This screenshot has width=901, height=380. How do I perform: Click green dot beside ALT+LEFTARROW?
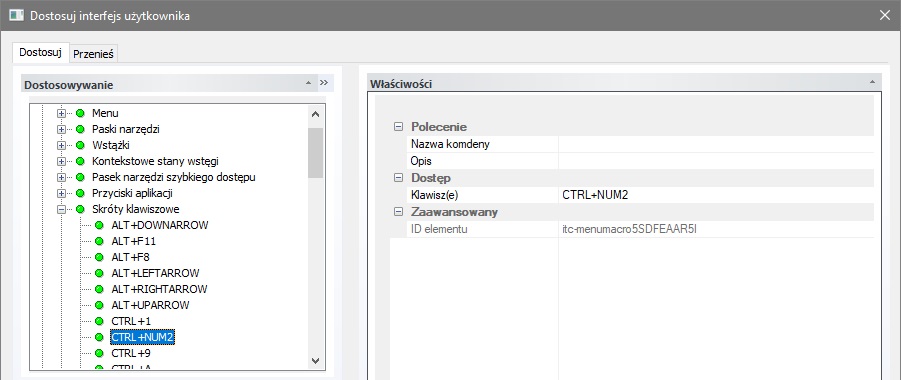pyautogui.click(x=99, y=273)
